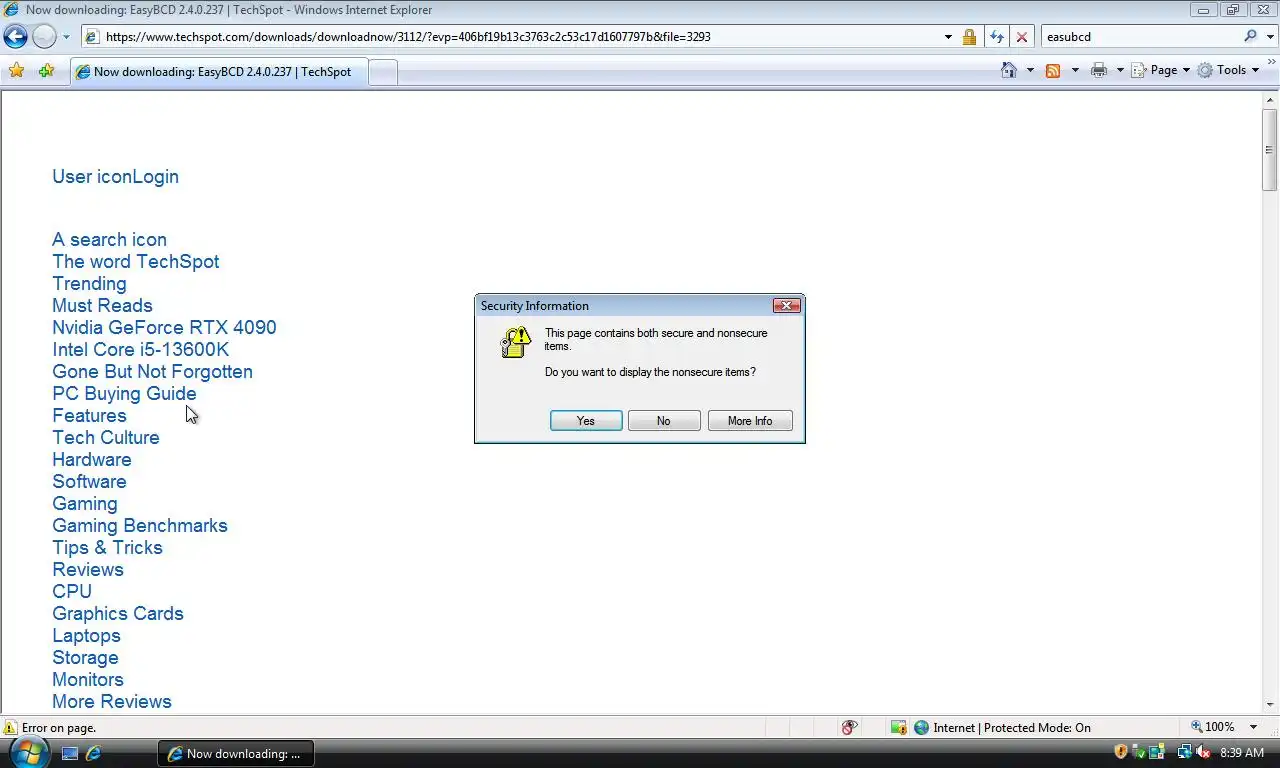The image size is (1280, 768).
Task: Click the magnifier search icon
Action: (1250, 37)
